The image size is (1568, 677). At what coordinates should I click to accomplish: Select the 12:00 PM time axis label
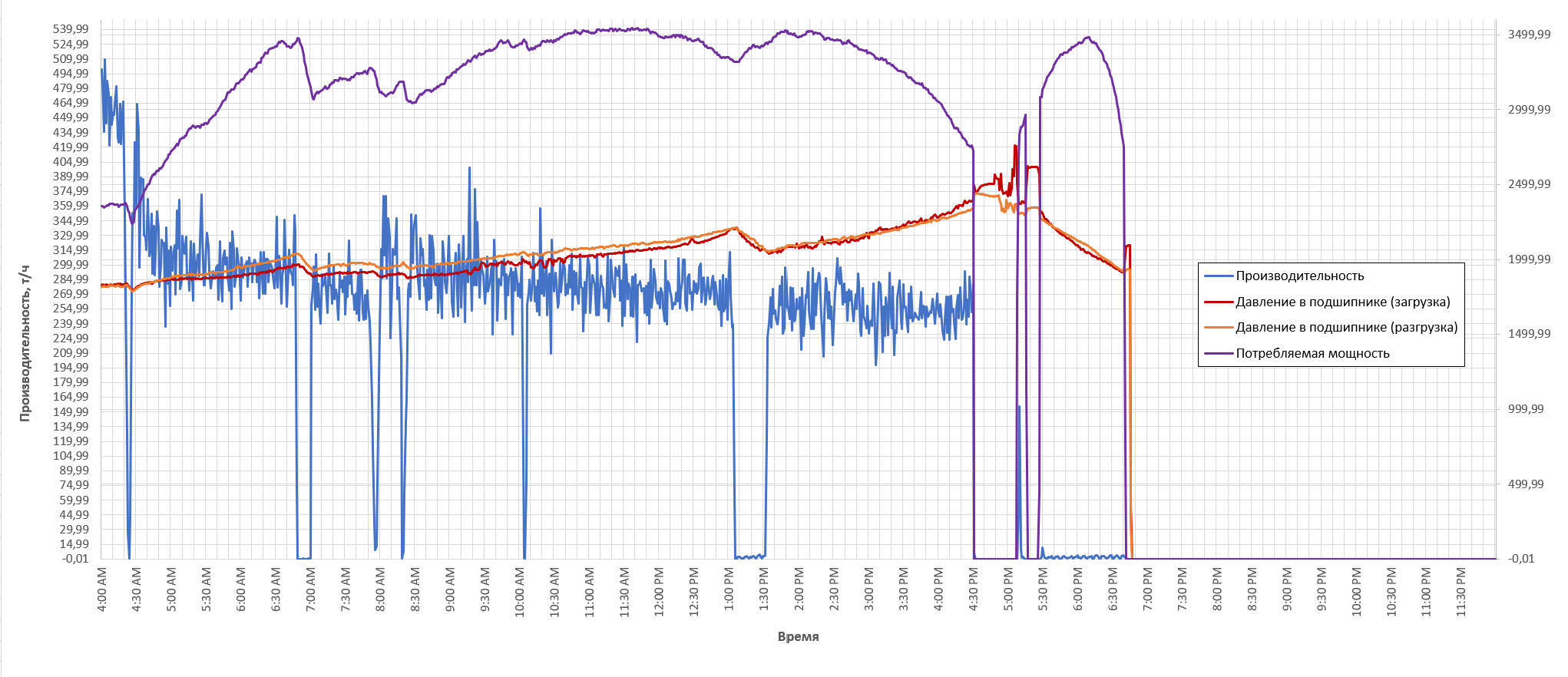click(660, 589)
